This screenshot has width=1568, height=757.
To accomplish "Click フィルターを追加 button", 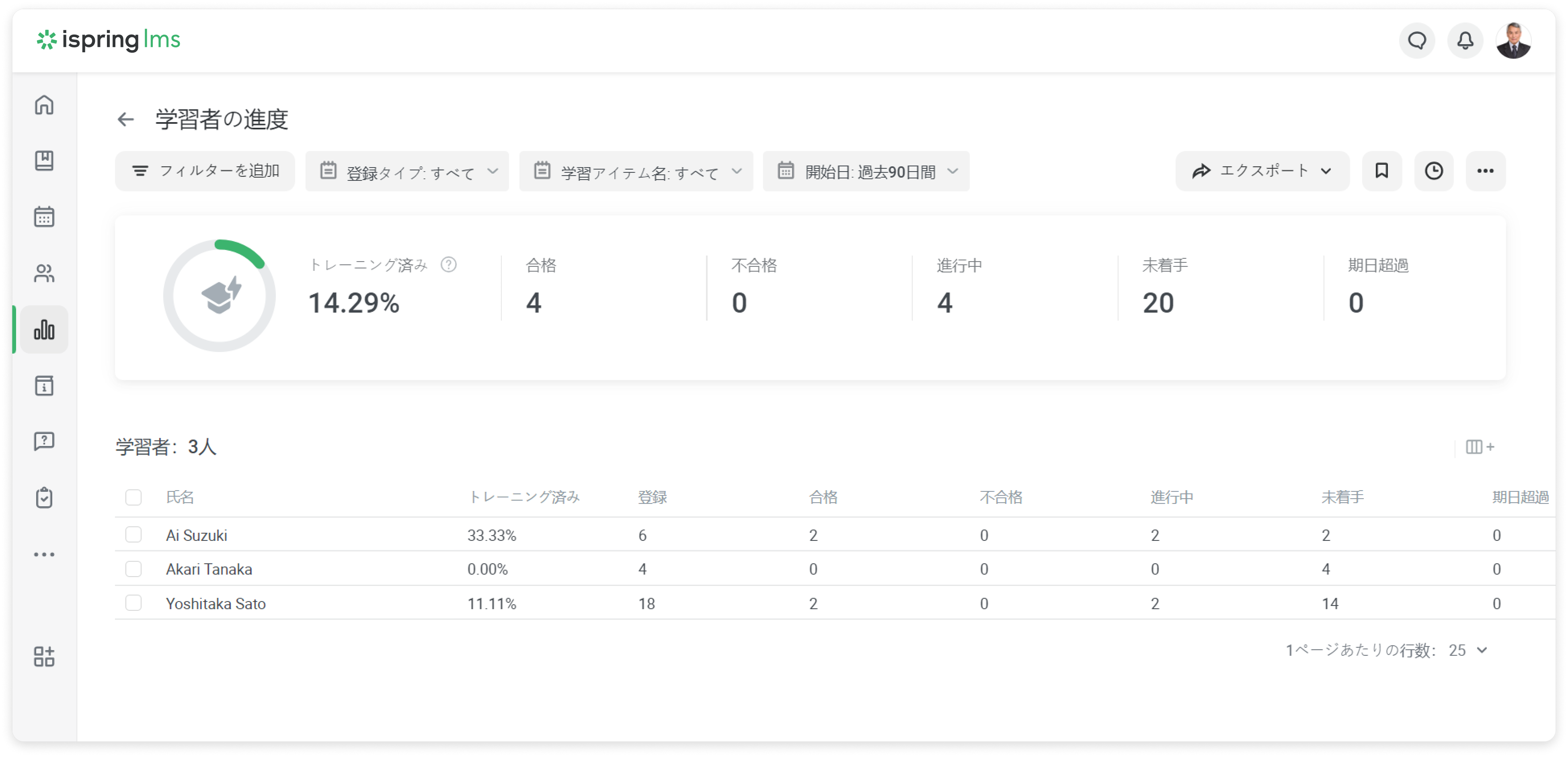I will (205, 171).
